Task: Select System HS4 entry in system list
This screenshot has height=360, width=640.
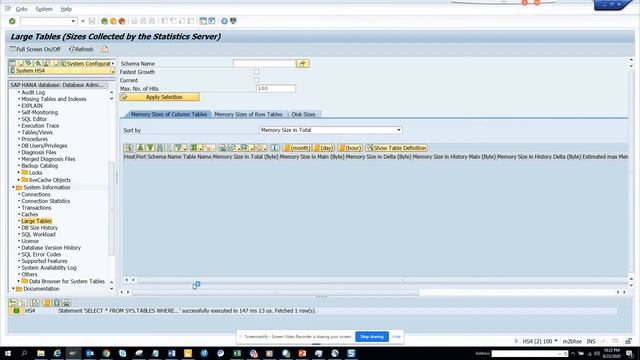Action: (x=61, y=71)
